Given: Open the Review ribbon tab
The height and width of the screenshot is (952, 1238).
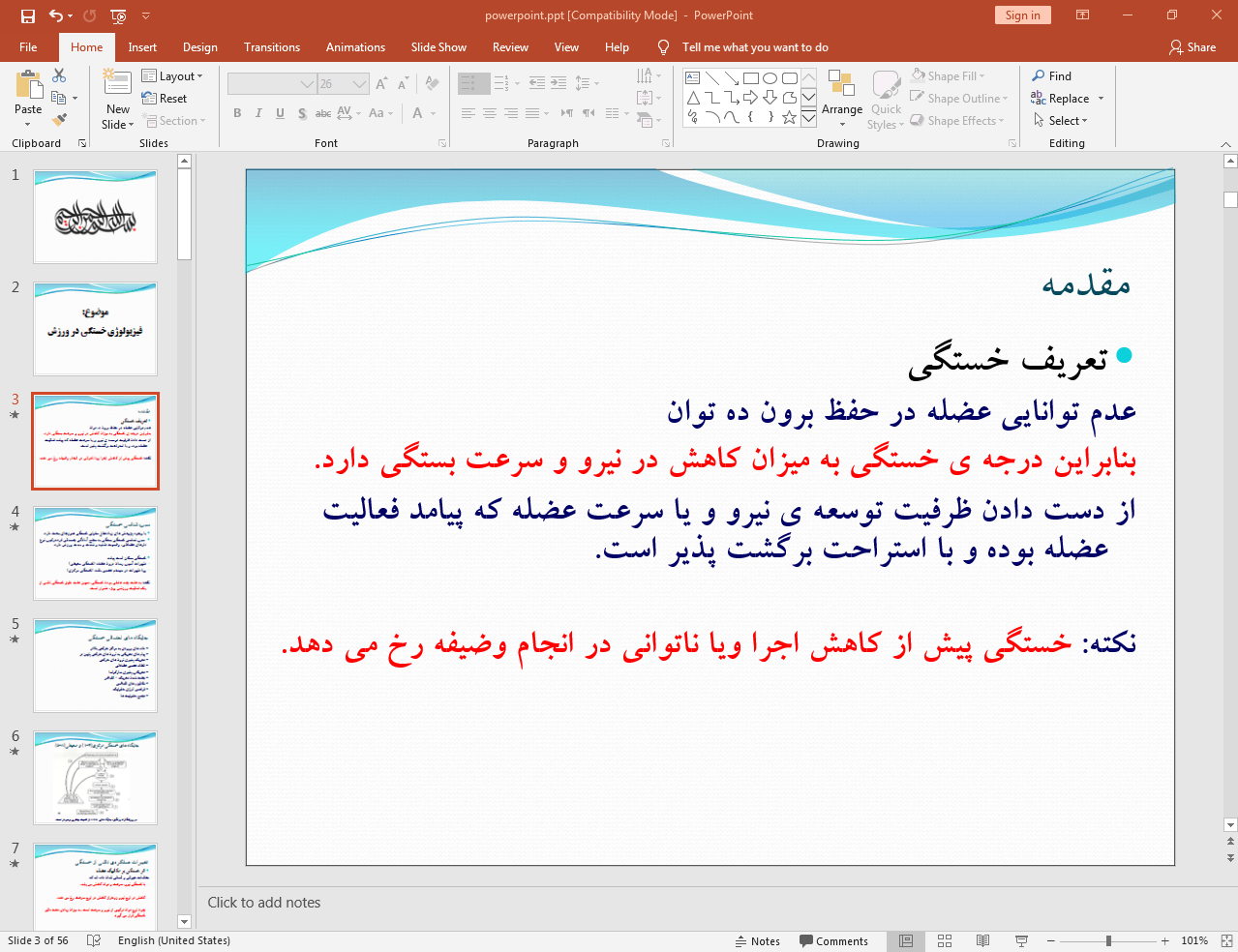Looking at the screenshot, I should (510, 46).
